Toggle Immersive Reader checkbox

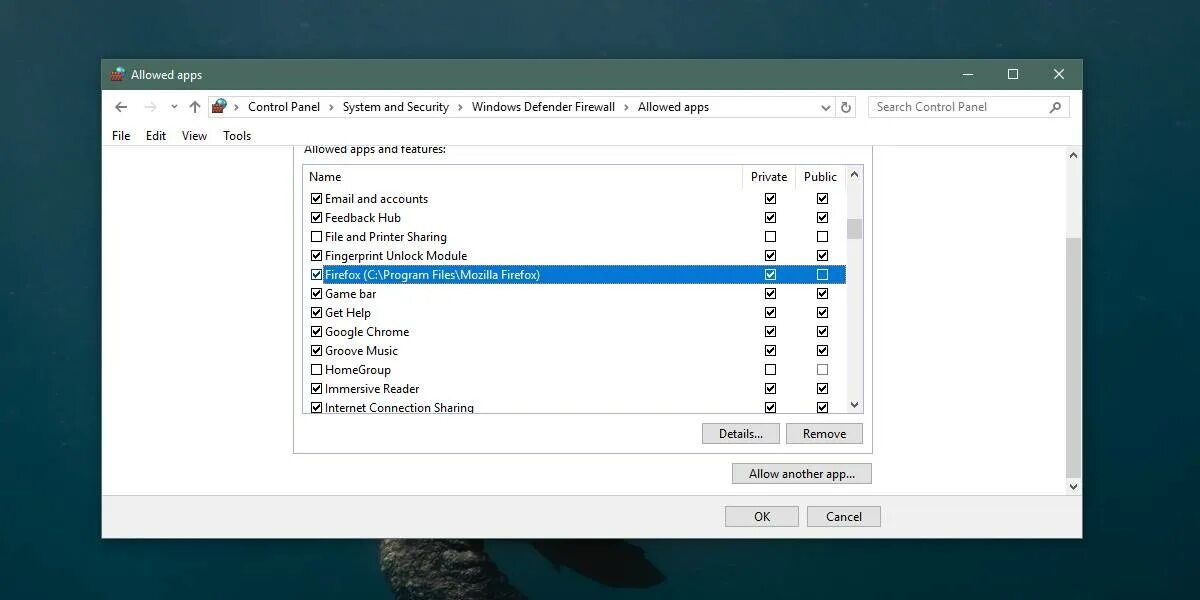pos(316,389)
